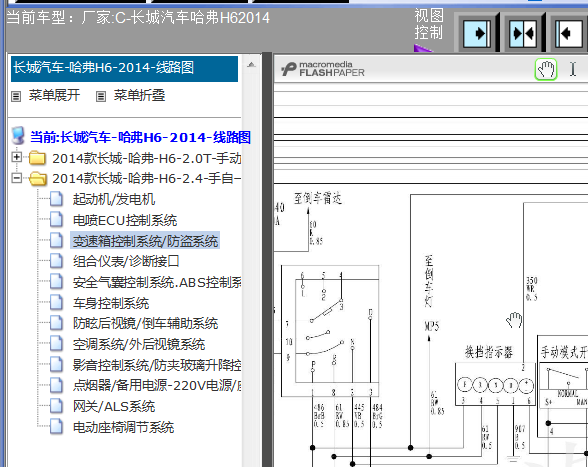Open 网关/ALS系统 diagram
This screenshot has height=467, width=588.
(114, 406)
